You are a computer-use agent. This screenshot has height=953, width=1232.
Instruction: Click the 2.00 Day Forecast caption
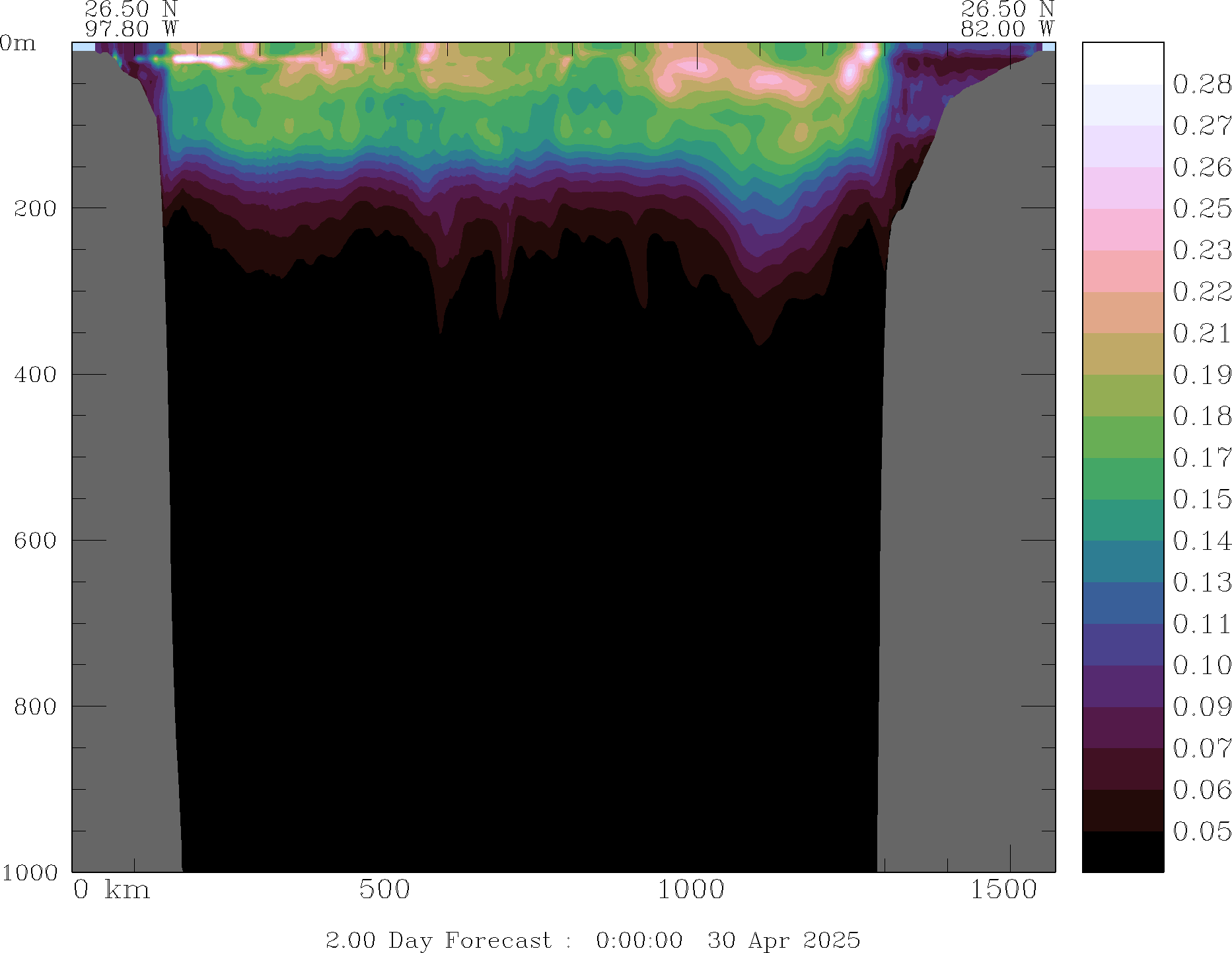(x=593, y=940)
